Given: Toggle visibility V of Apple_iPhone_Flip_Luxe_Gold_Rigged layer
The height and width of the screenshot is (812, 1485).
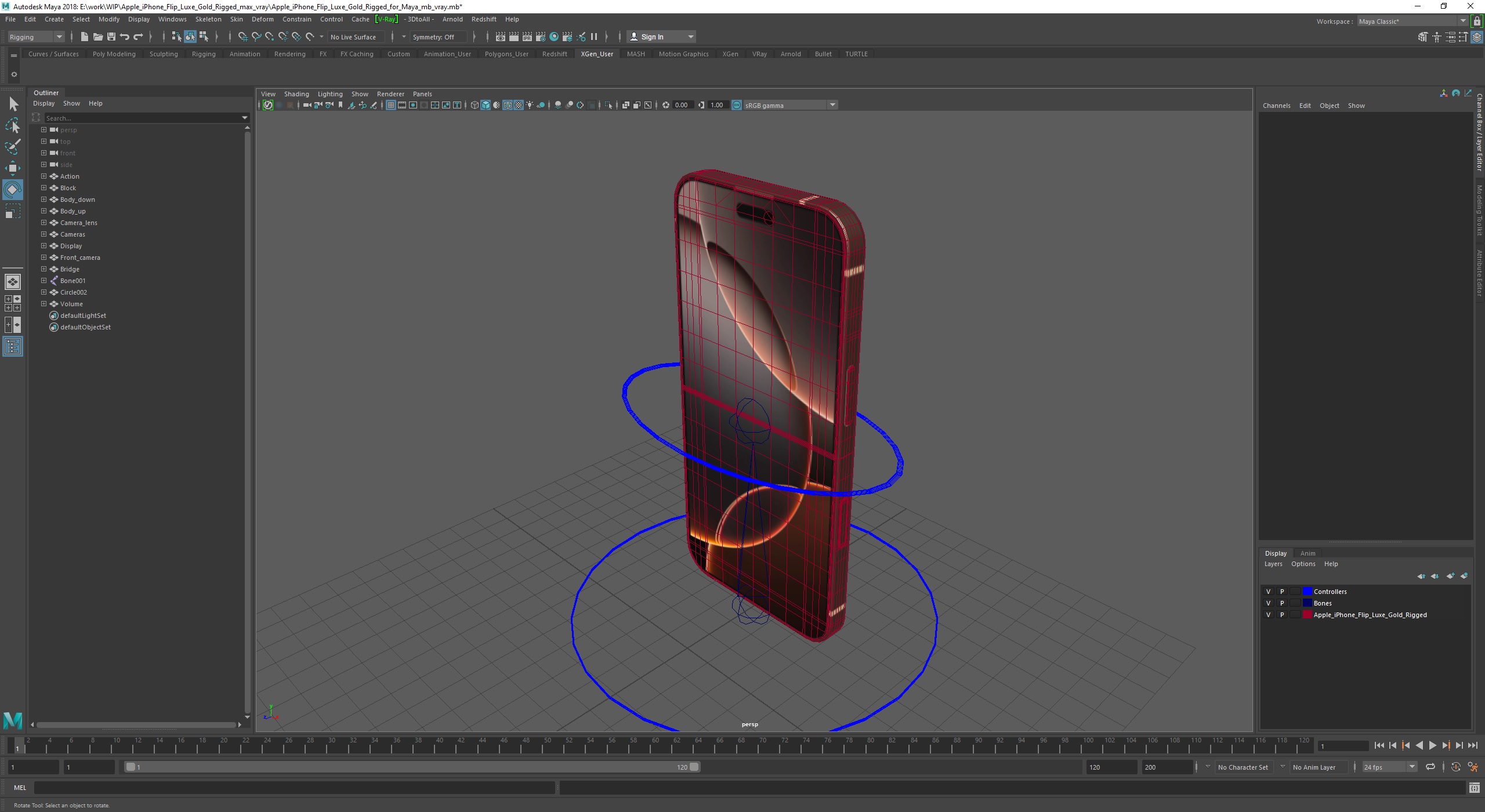Looking at the screenshot, I should point(1268,615).
